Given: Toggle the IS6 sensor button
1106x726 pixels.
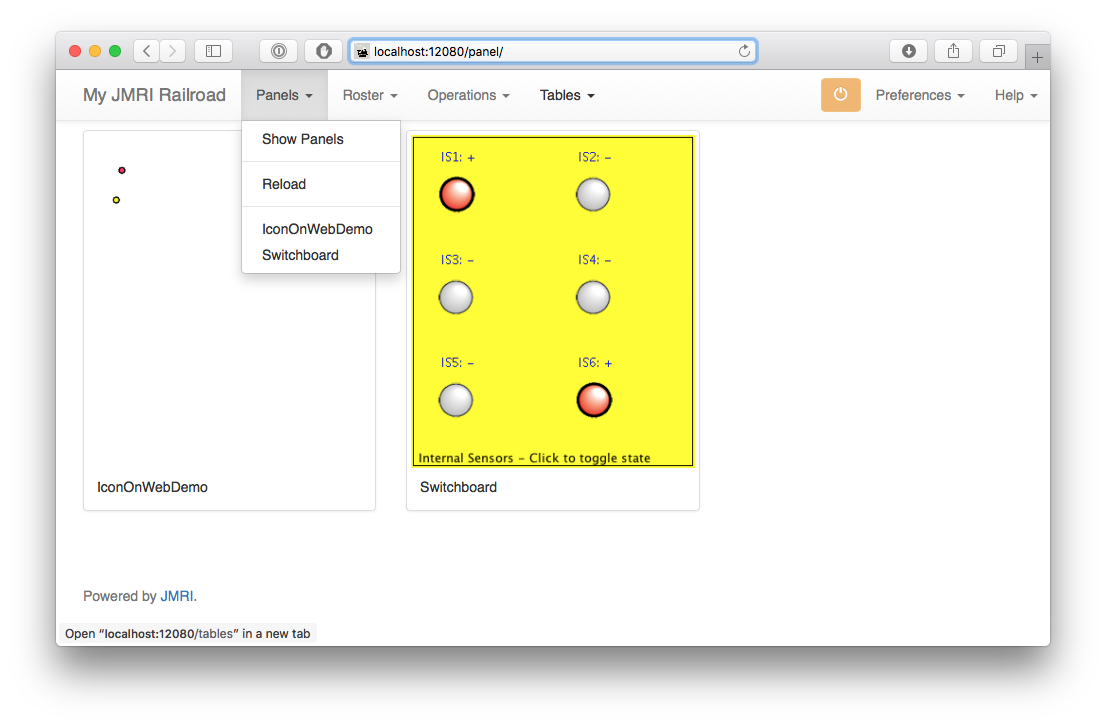Looking at the screenshot, I should tap(594, 400).
